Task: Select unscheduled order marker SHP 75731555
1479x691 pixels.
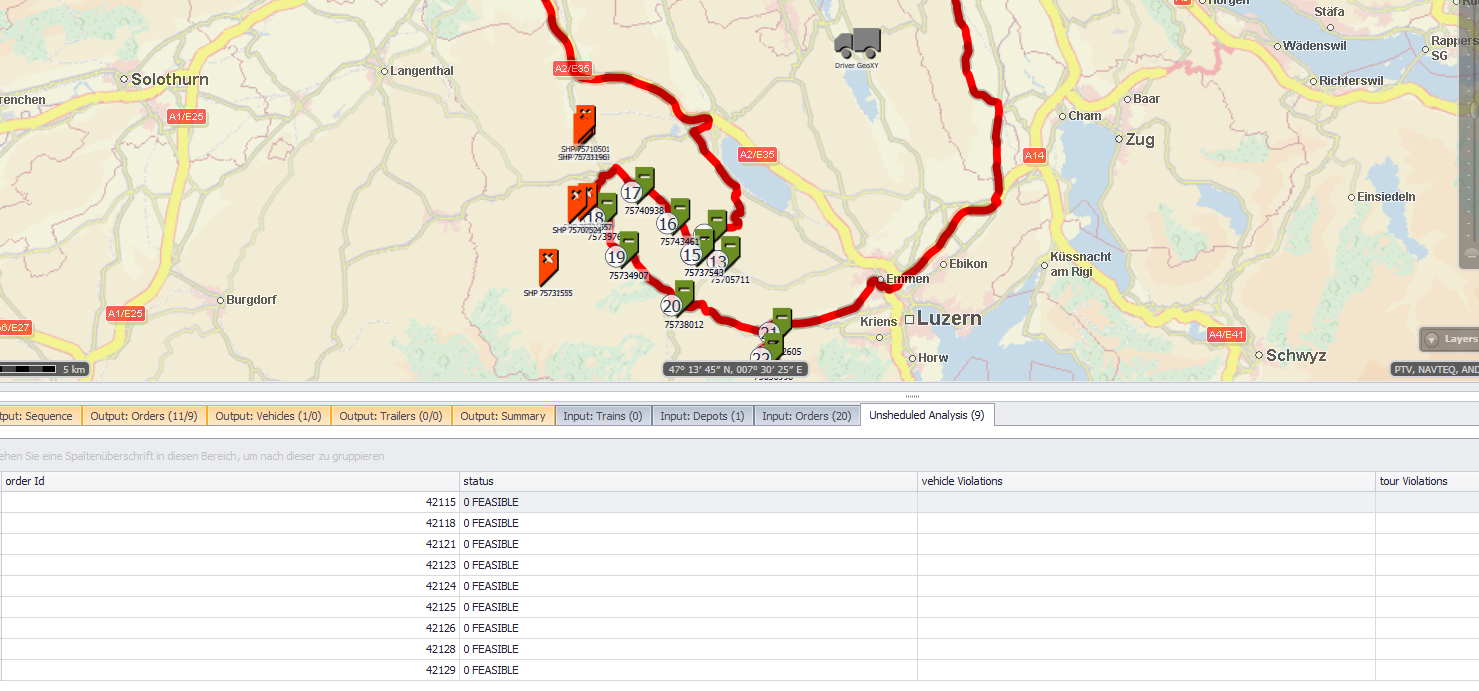Action: coord(548,266)
